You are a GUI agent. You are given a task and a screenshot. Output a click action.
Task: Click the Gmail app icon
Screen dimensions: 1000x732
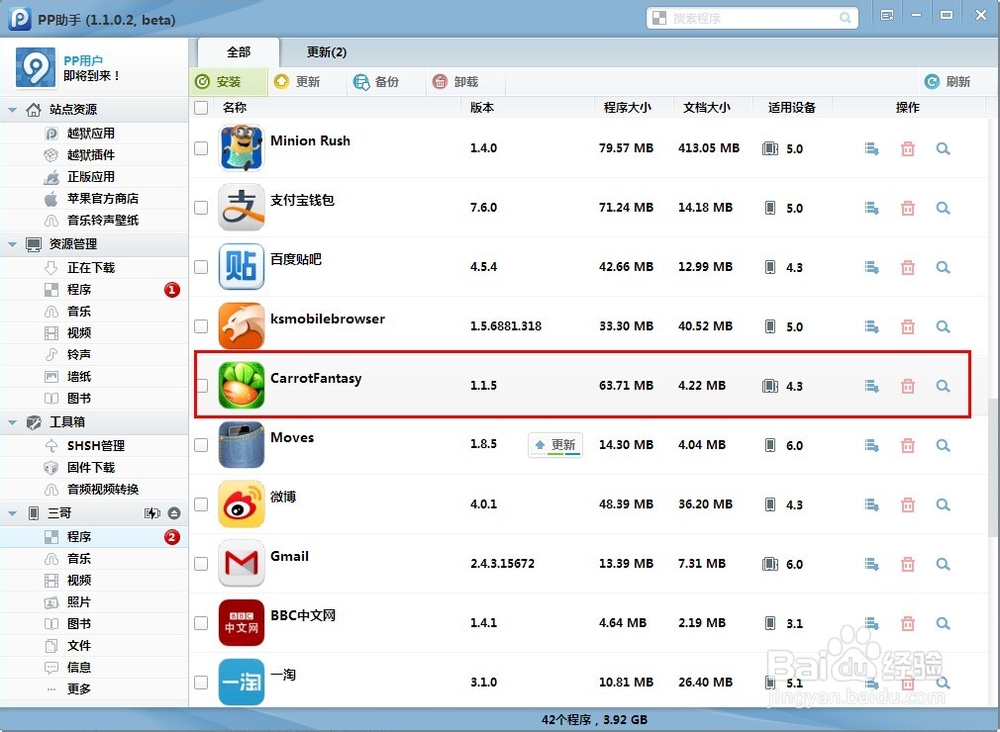tap(241, 563)
